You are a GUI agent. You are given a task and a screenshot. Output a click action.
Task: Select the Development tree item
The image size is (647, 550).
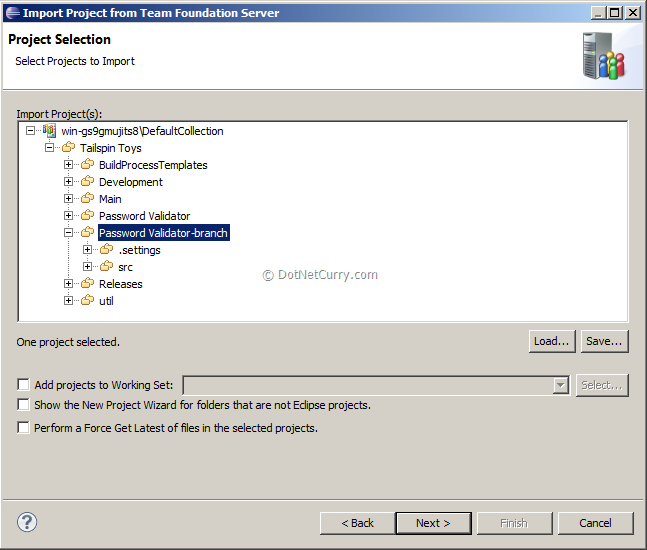[x=131, y=182]
